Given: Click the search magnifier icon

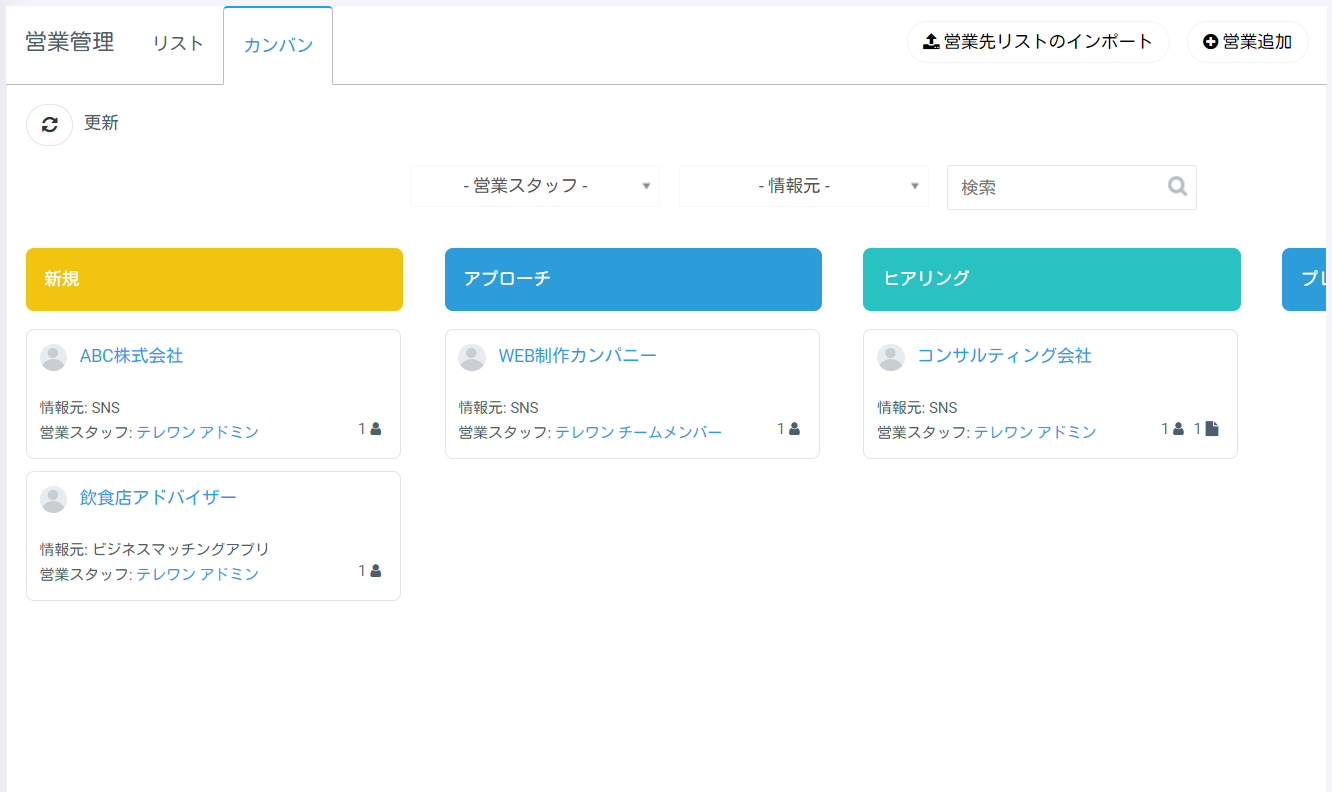Looking at the screenshot, I should click(x=1177, y=187).
